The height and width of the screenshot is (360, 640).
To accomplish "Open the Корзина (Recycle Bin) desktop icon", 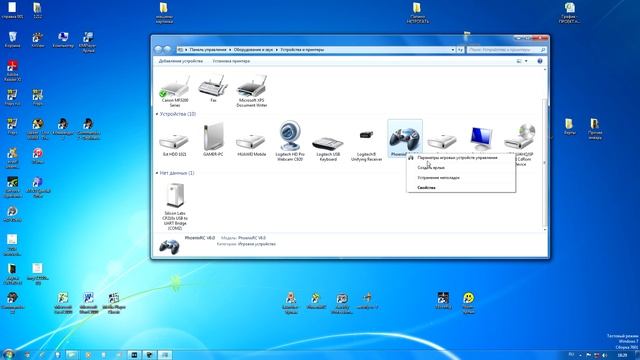I will tap(13, 40).
